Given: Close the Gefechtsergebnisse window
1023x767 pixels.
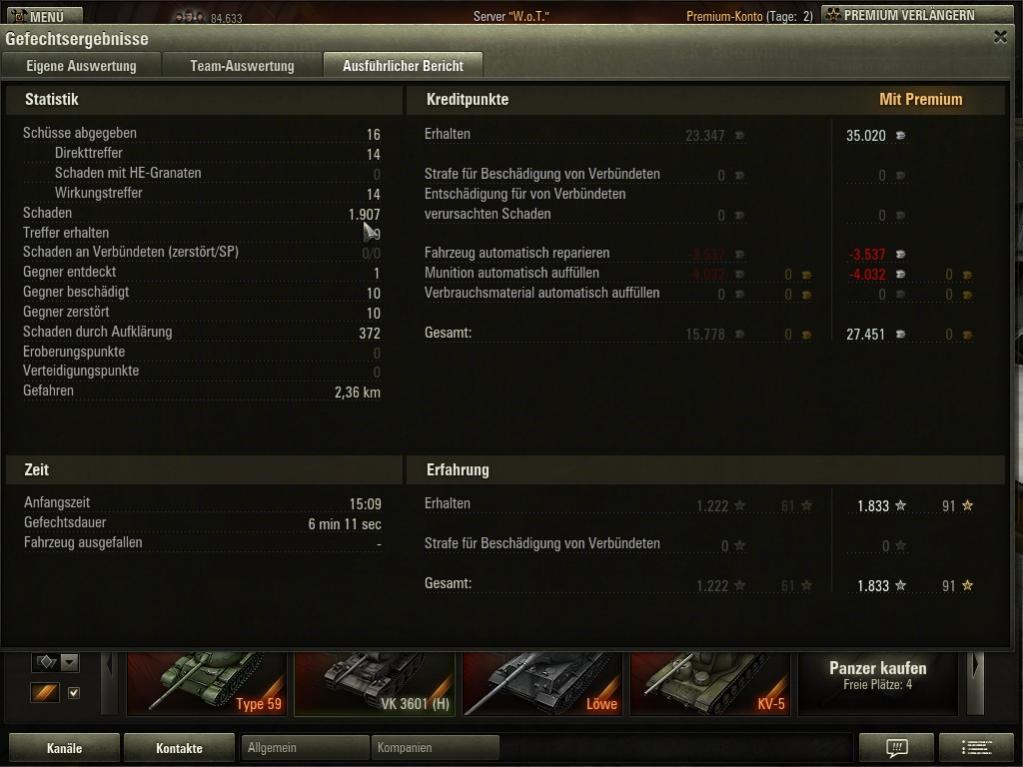Looking at the screenshot, I should 1000,37.
